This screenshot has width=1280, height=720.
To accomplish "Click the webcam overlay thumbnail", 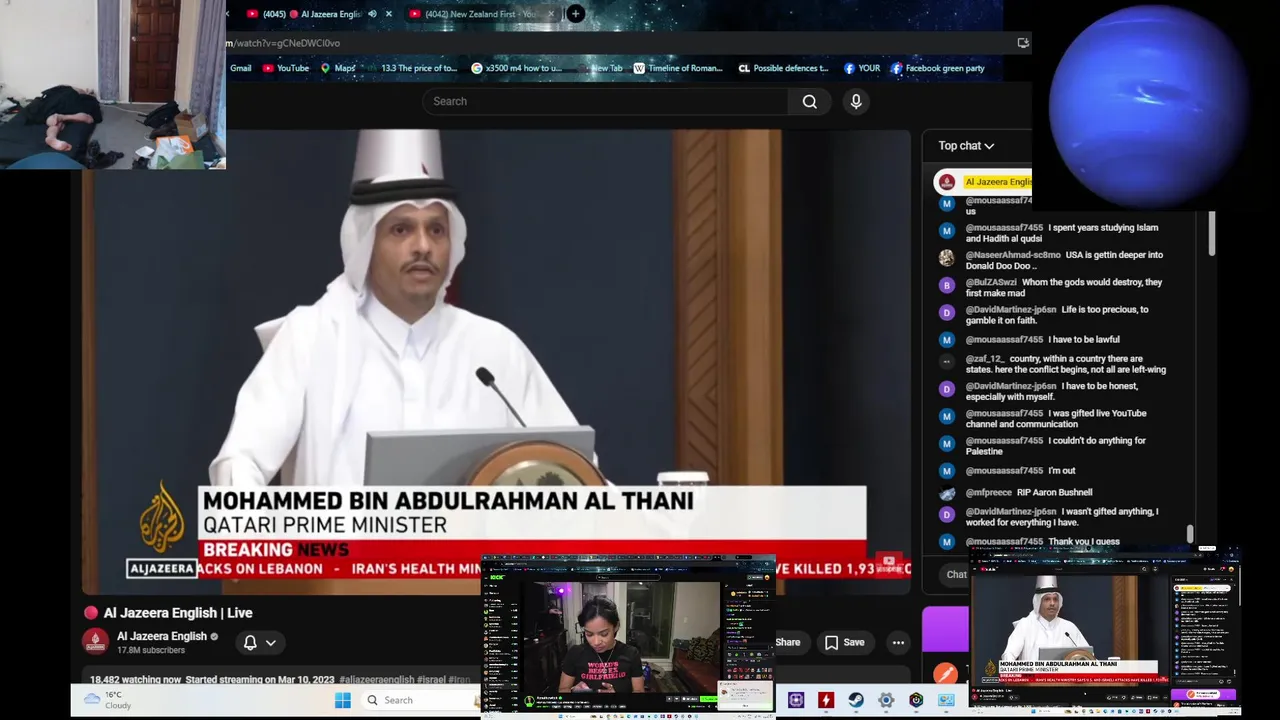I will coord(113,85).
